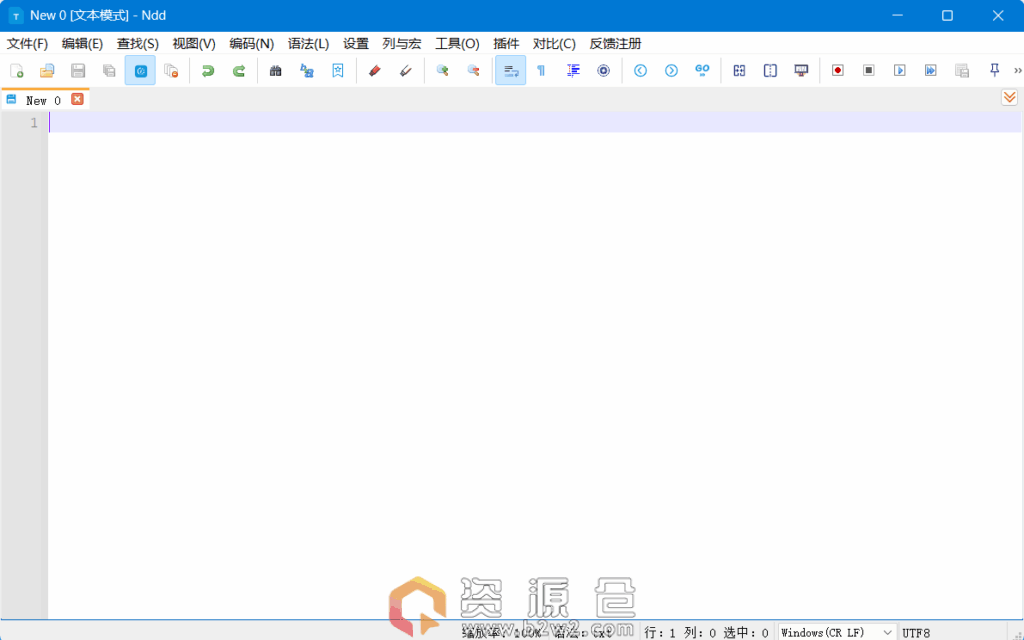Click the Open File folder icon
The image size is (1024, 640).
click(47, 71)
